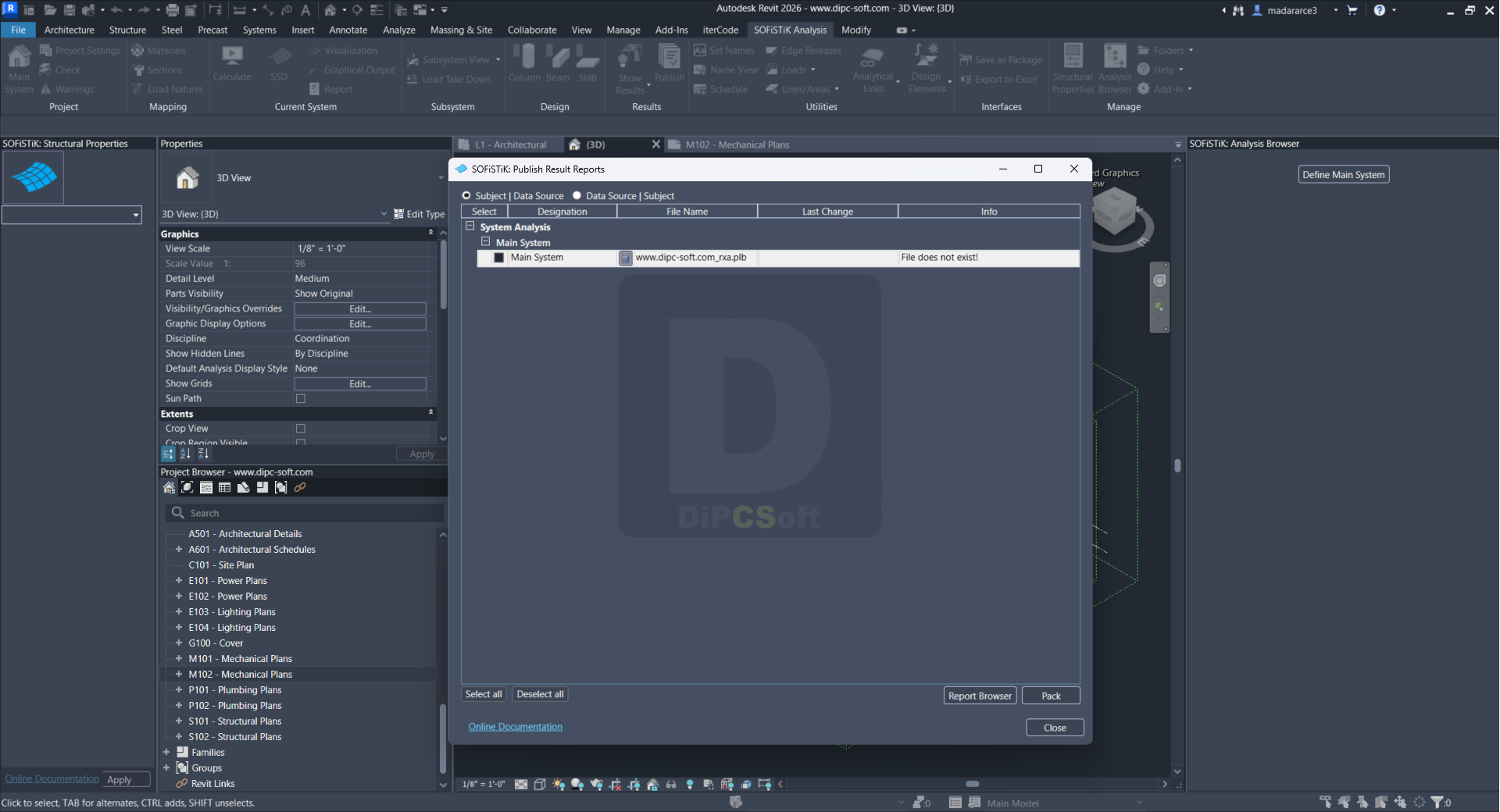Click temporary hide/isolate glasses icon
Screen dimensions: 1500x812
click(x=671, y=784)
